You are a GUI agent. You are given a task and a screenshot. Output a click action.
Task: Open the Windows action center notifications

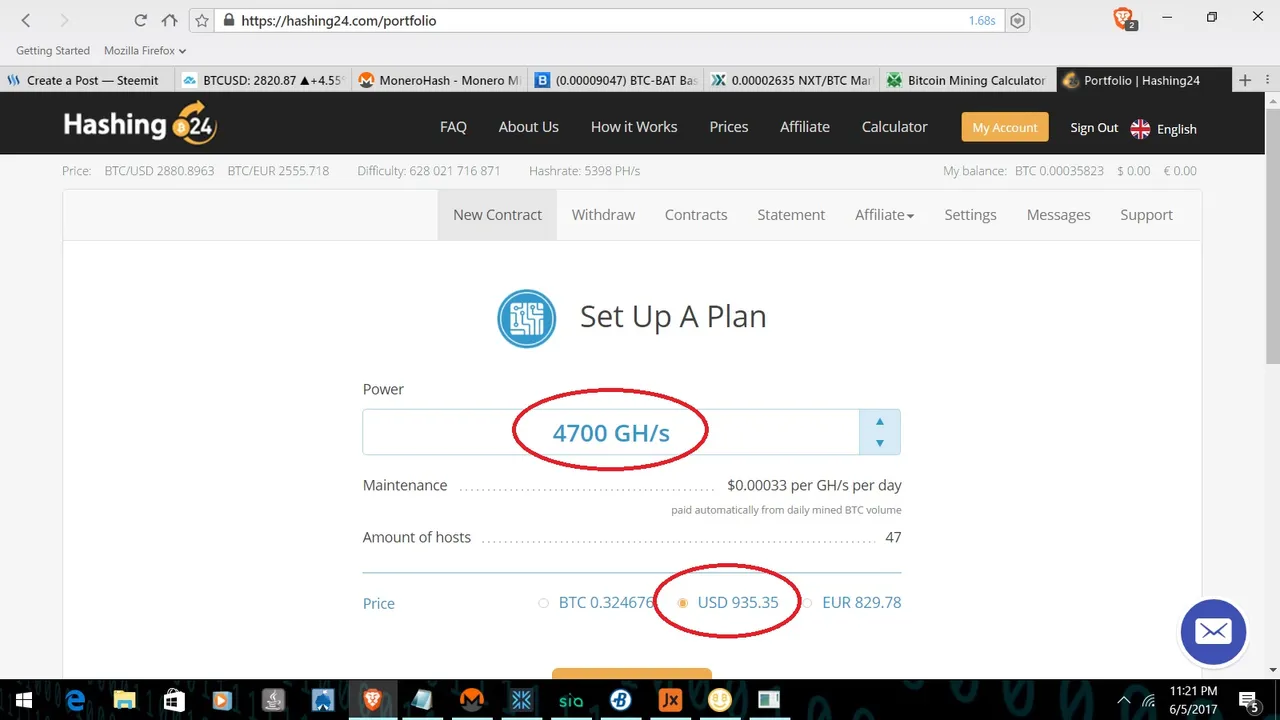(x=1248, y=700)
